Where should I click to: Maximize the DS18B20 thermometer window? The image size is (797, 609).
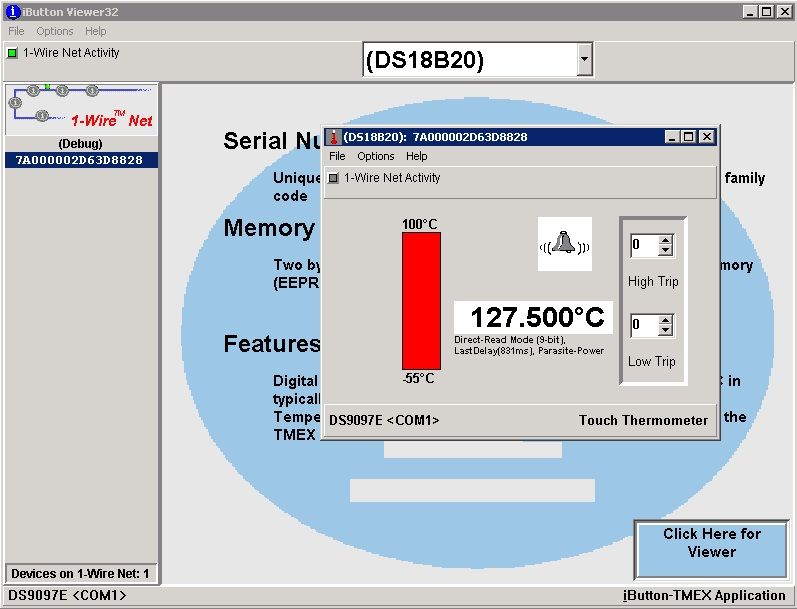click(689, 137)
